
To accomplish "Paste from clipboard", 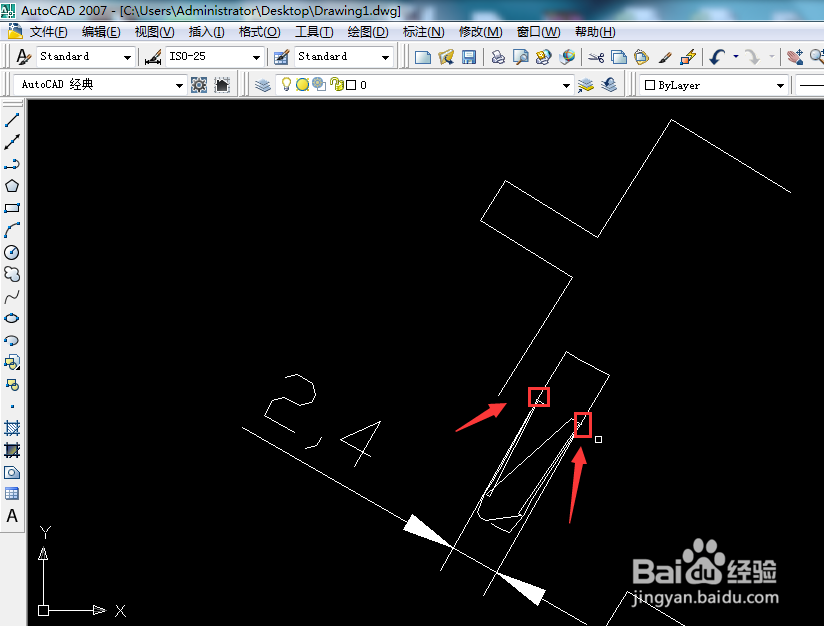I will pyautogui.click(x=642, y=57).
